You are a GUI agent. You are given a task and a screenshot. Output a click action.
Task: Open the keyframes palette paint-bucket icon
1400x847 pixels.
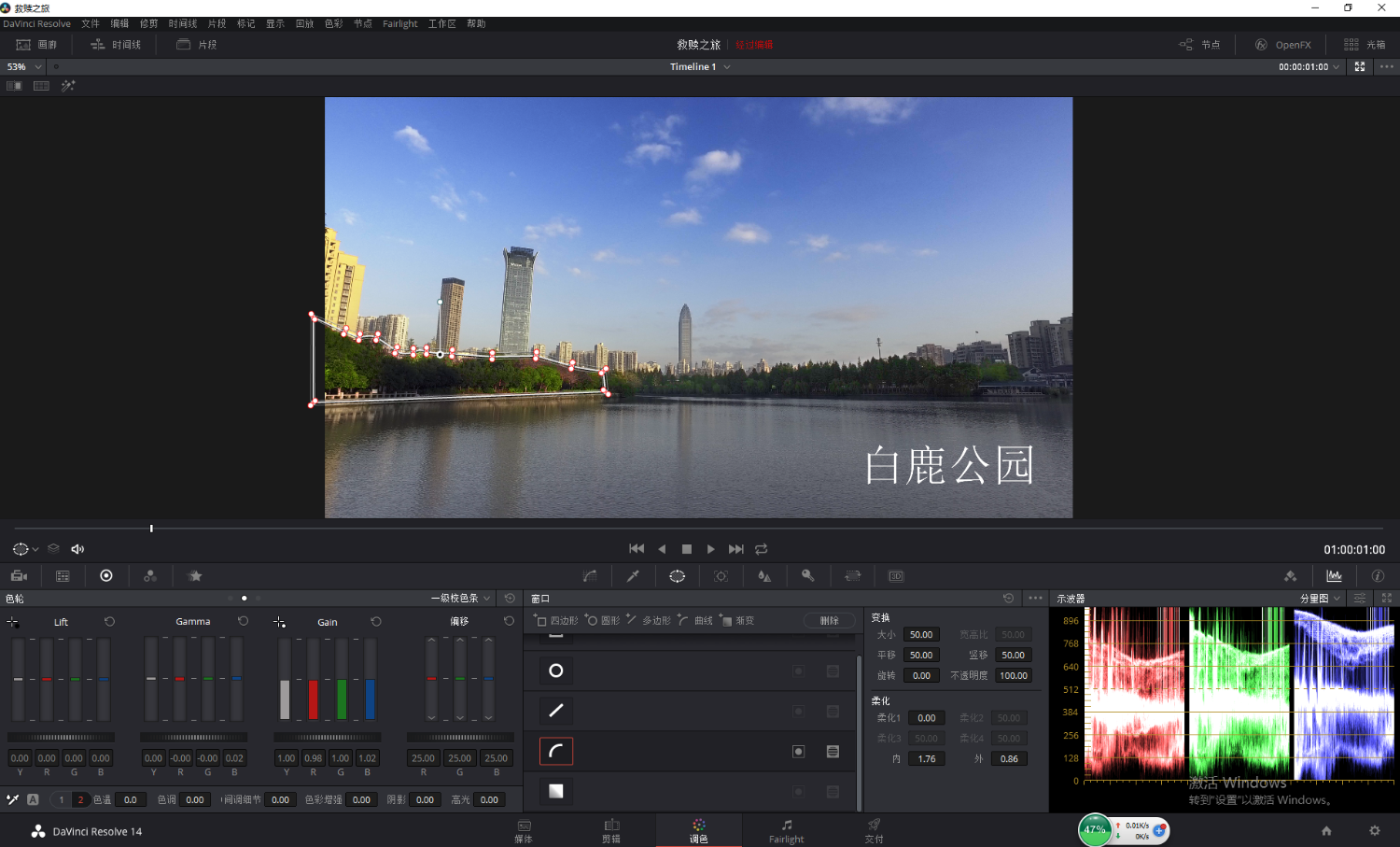(x=1290, y=576)
